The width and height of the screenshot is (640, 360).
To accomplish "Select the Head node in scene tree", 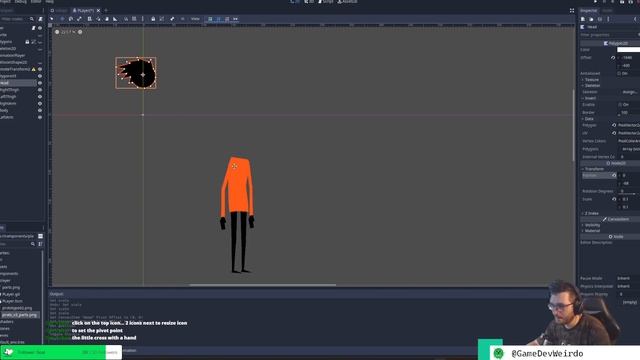I will click(18, 83).
